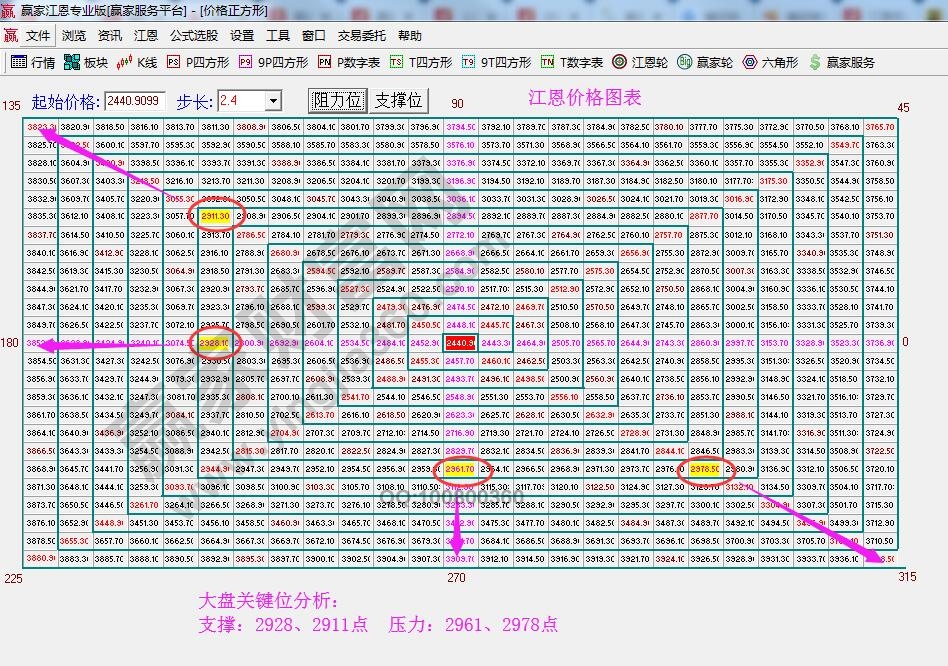Show the 支撑位 support levels
This screenshot has height=666, width=948.
click(x=400, y=99)
